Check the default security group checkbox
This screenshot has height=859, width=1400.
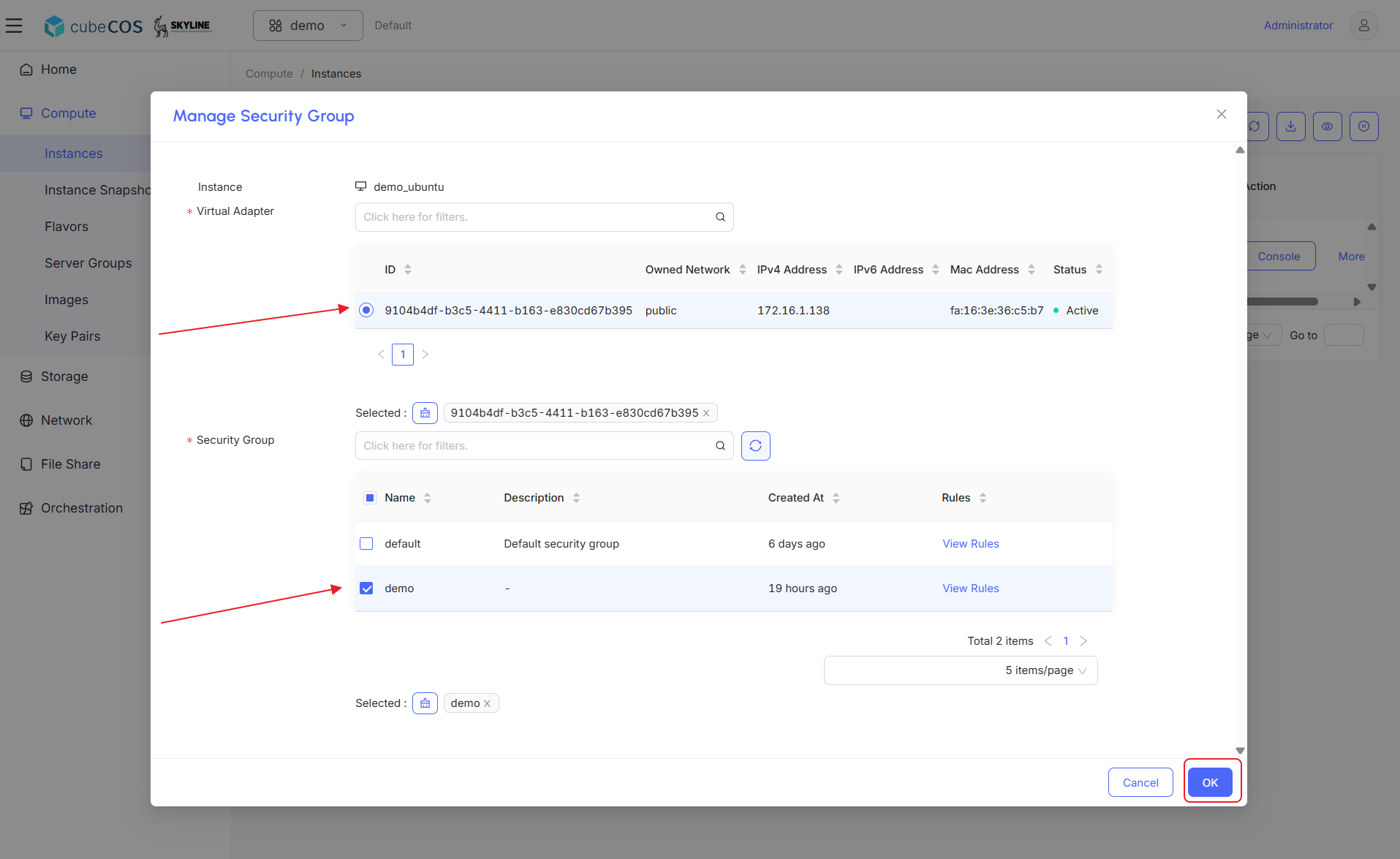(366, 544)
